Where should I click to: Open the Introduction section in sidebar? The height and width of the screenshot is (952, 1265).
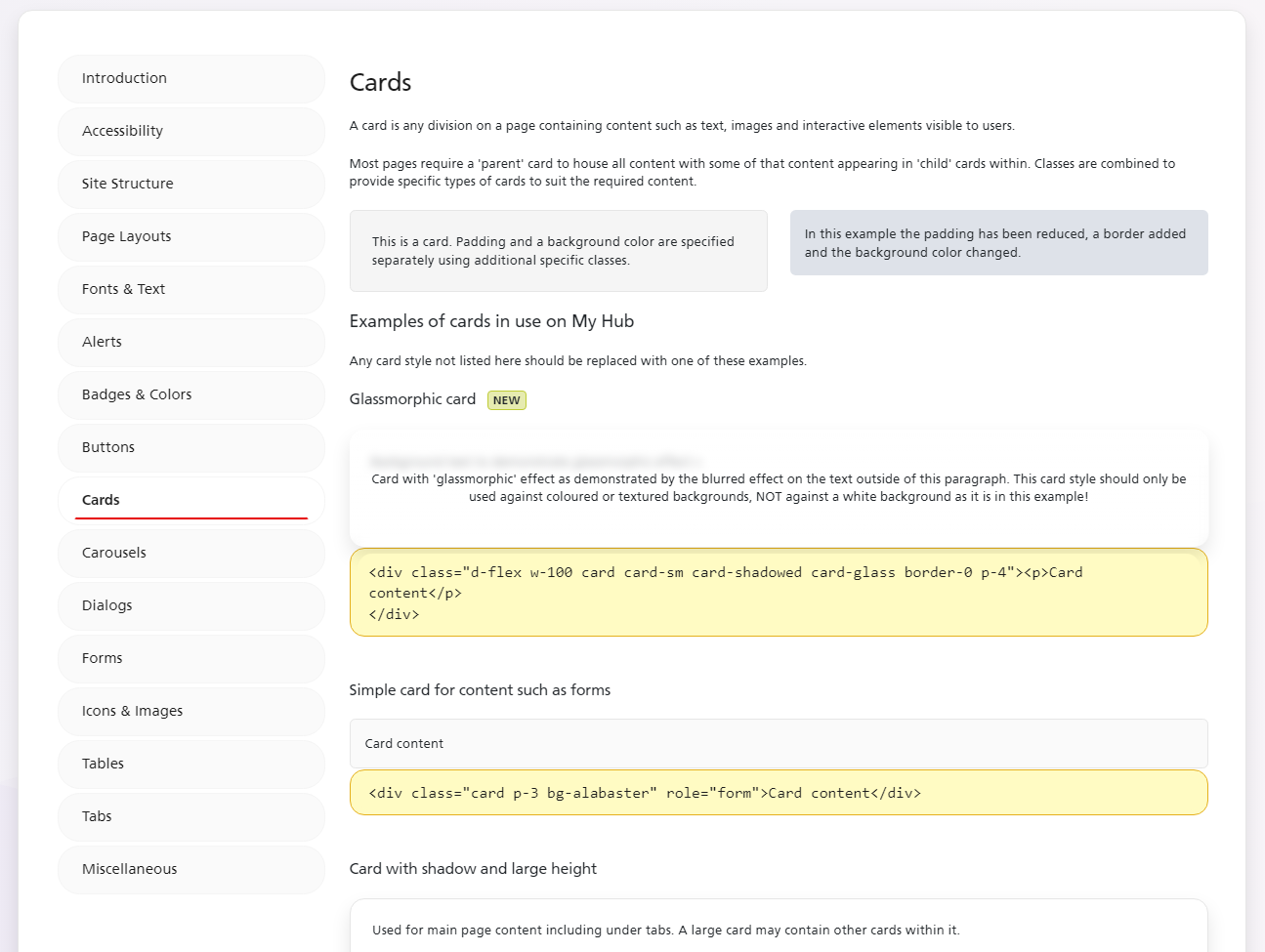coord(190,78)
